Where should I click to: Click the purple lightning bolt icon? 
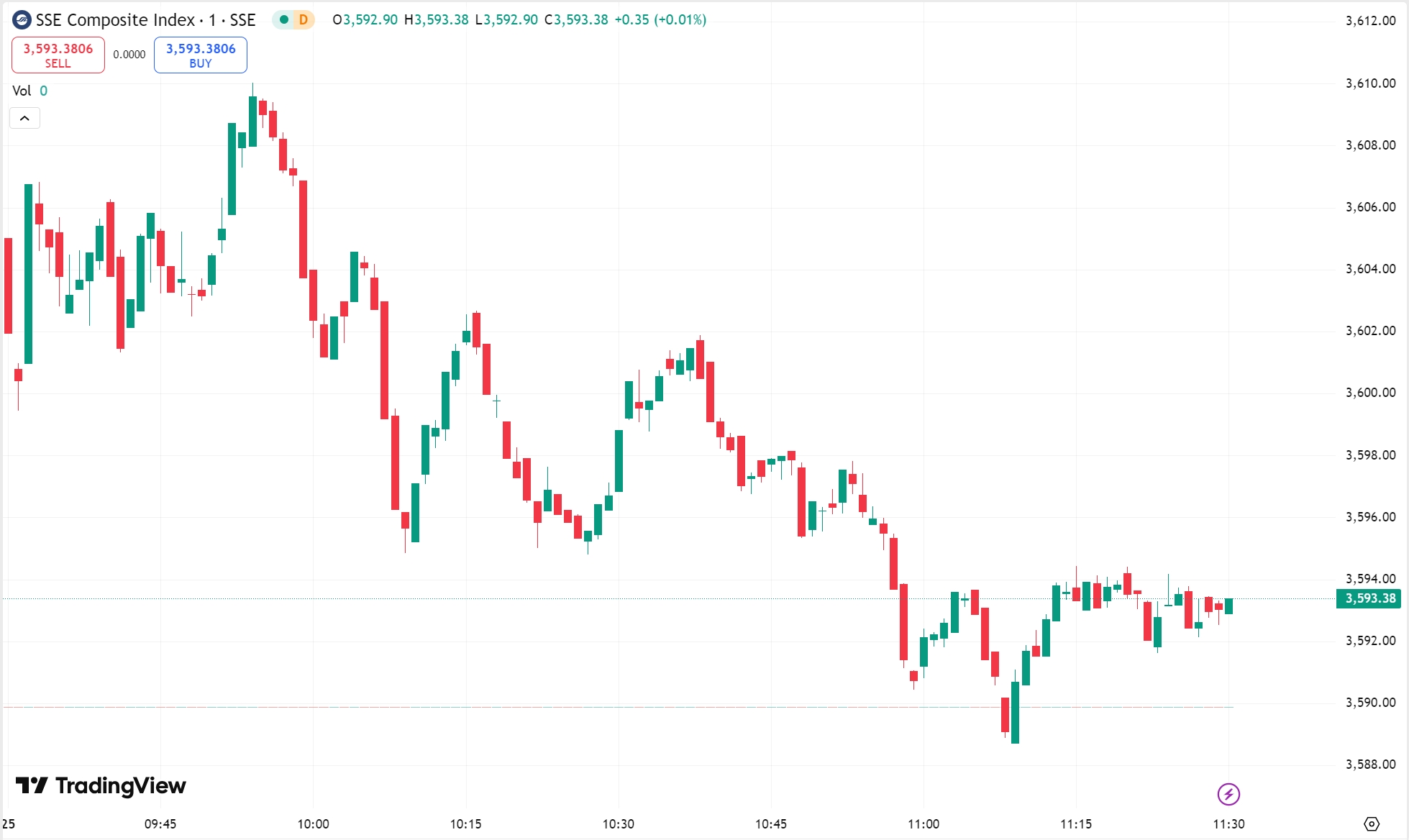click(x=1228, y=794)
